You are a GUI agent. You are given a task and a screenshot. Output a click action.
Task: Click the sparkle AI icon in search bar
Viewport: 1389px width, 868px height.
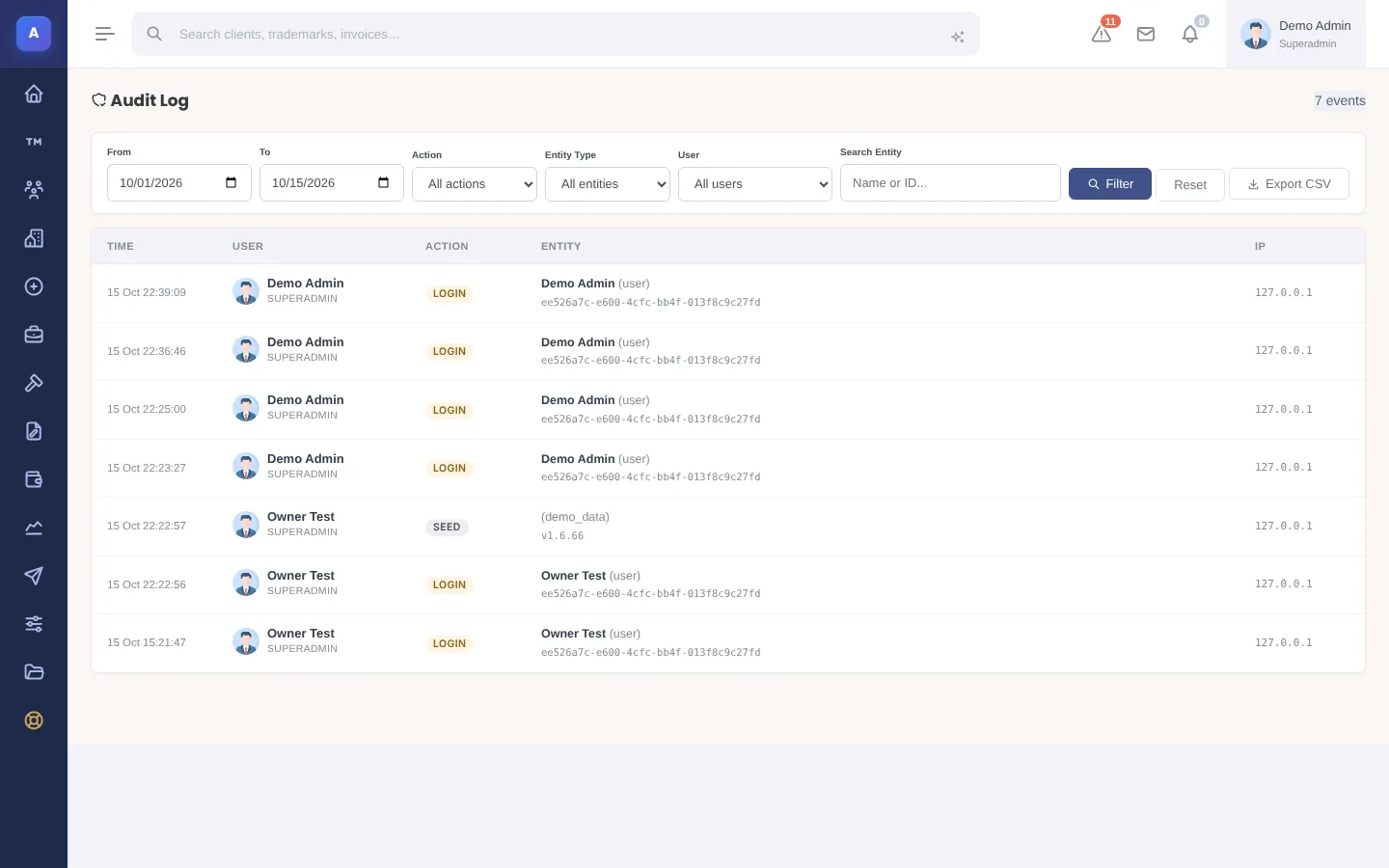[958, 37]
